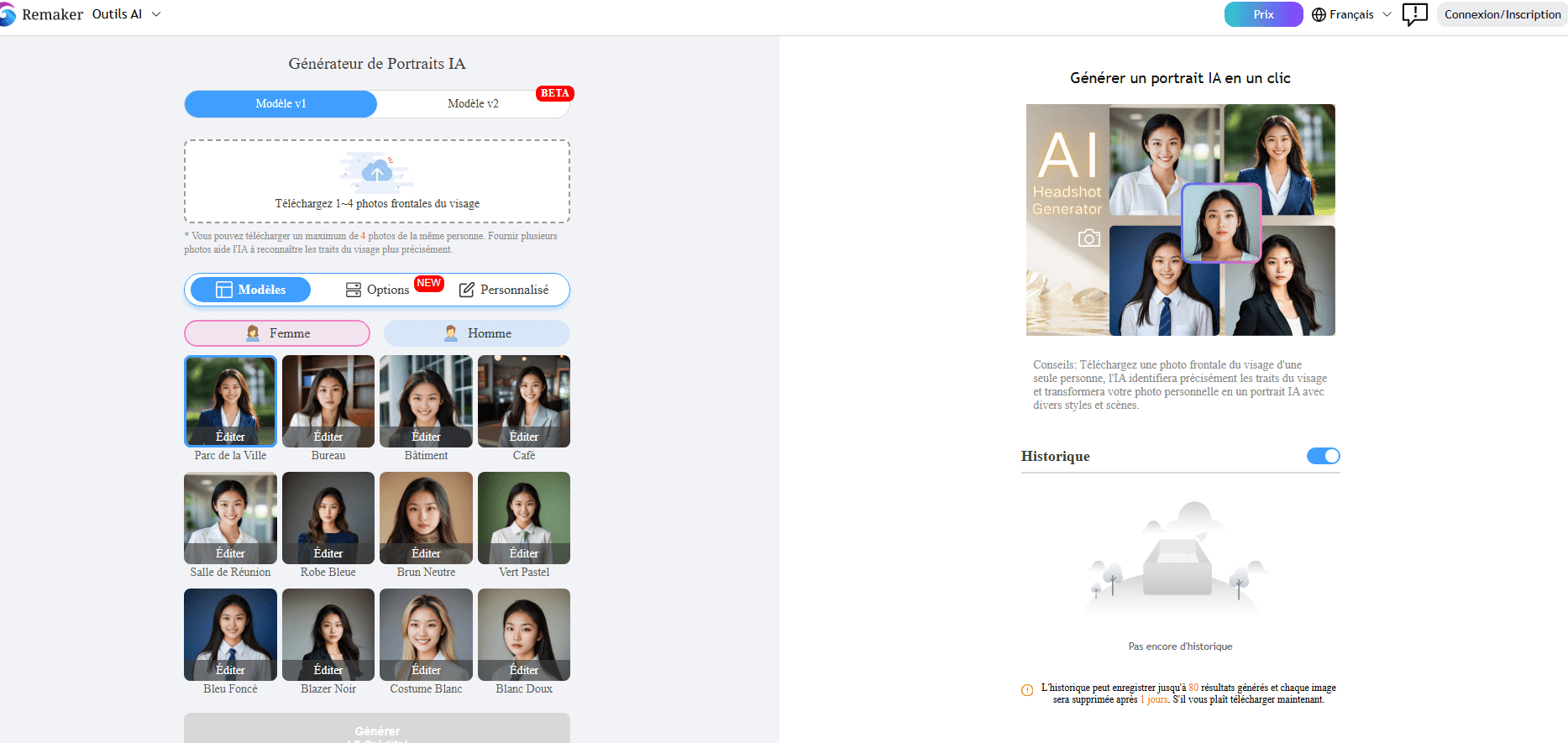1568x743 pixels.
Task: Click the AI Headshot Generator banner image
Action: [1180, 220]
